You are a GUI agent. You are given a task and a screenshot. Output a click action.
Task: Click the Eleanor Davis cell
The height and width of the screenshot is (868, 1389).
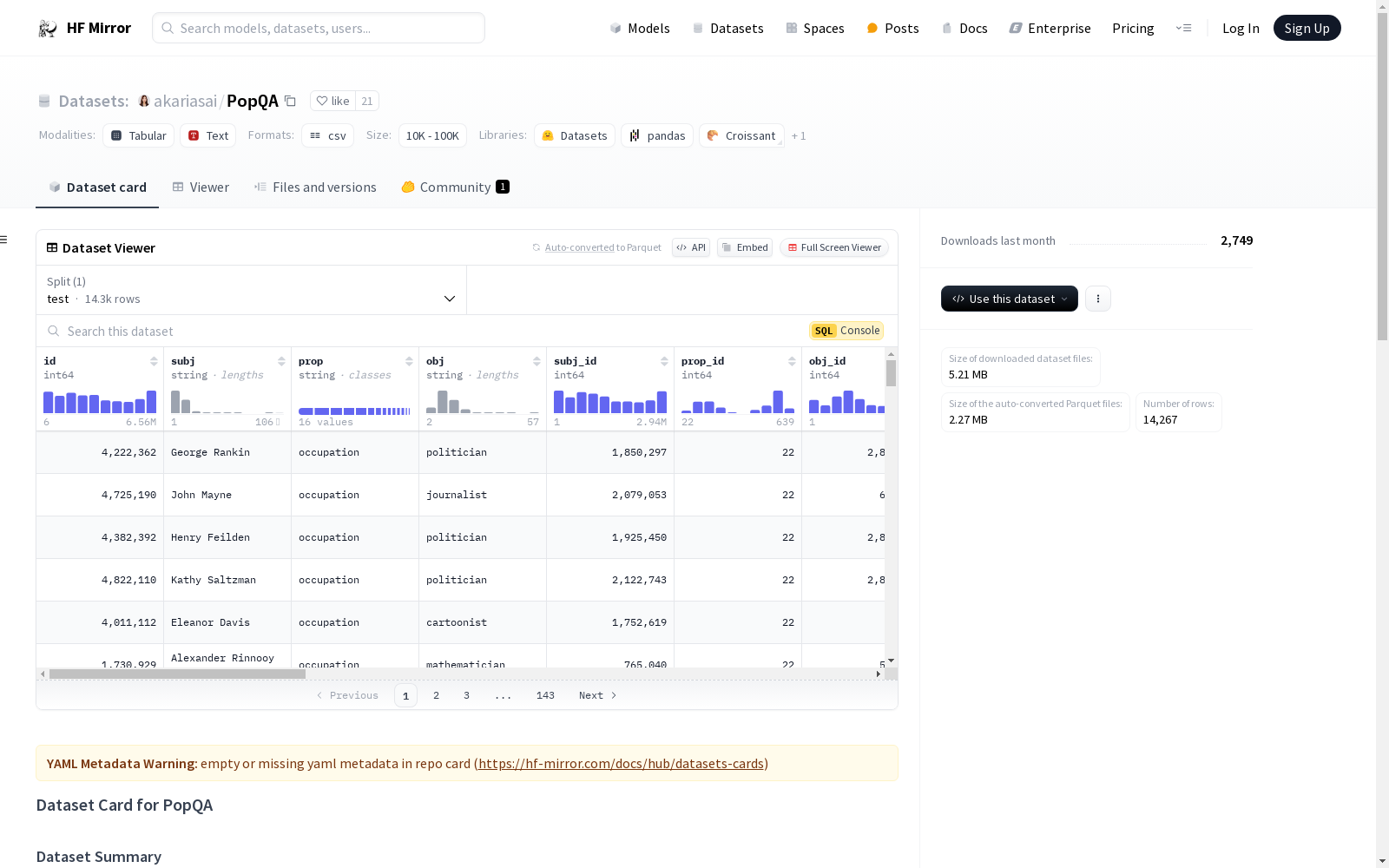(227, 622)
